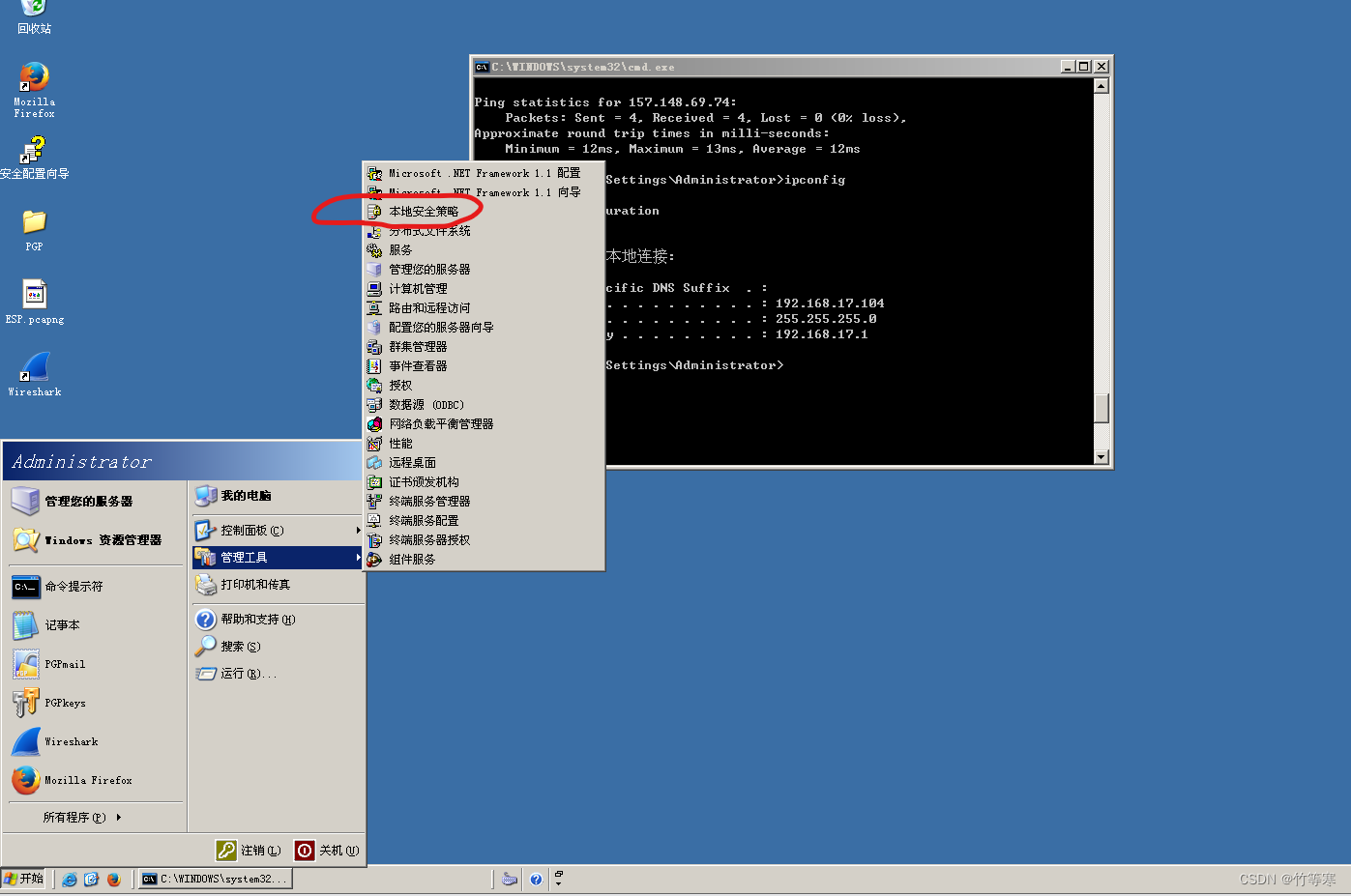Click cmd window scrollbar down arrow

1101,457
